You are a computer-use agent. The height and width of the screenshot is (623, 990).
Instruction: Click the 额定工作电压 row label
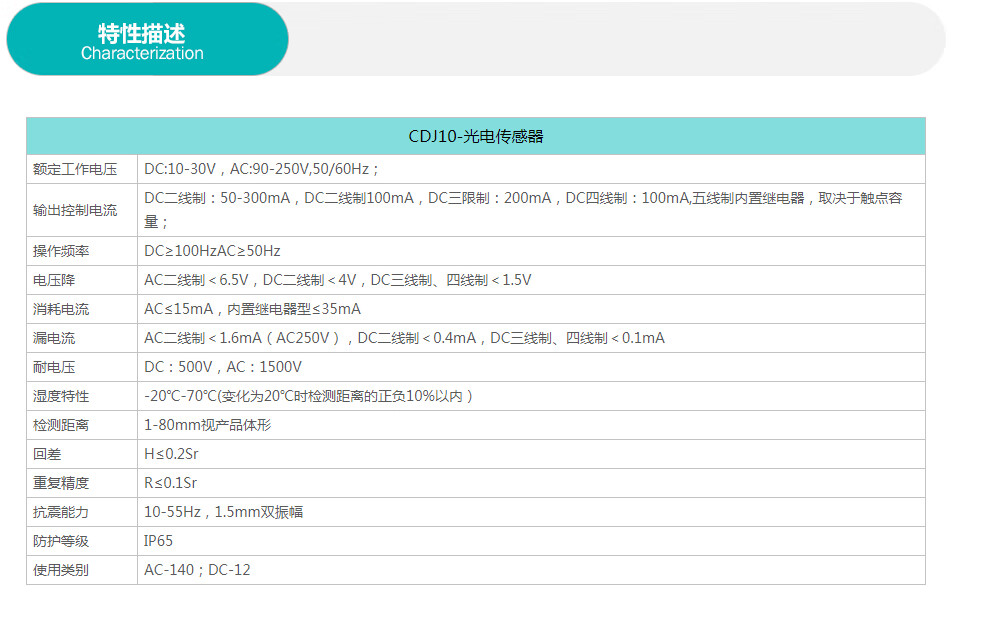tap(75, 169)
